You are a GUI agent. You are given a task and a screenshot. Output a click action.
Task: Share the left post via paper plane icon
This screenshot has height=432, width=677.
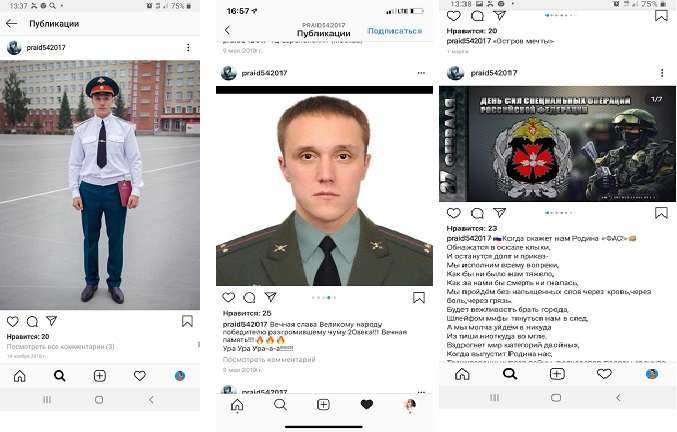(51, 321)
